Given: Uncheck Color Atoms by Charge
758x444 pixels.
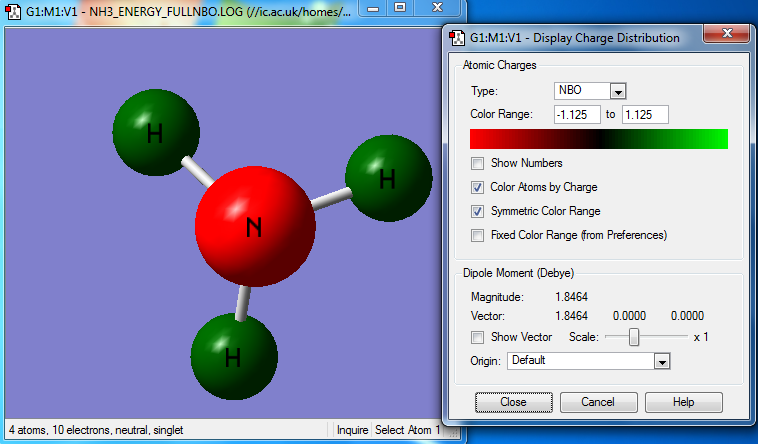Looking at the screenshot, I should tap(478, 187).
